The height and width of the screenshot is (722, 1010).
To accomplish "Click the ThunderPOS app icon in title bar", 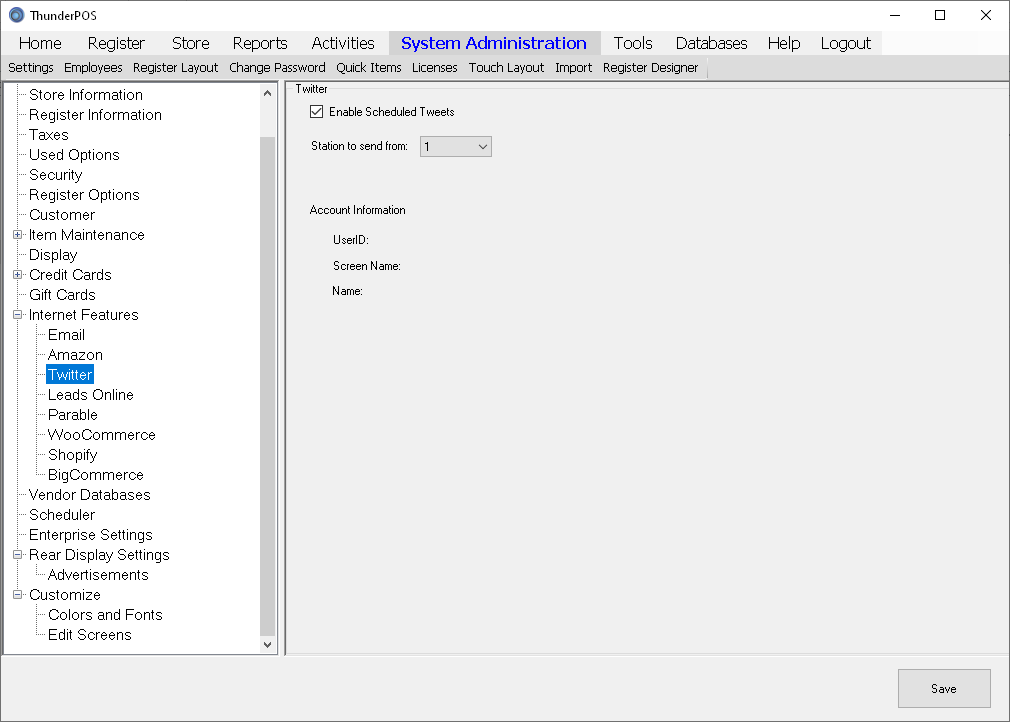I will click(x=17, y=15).
